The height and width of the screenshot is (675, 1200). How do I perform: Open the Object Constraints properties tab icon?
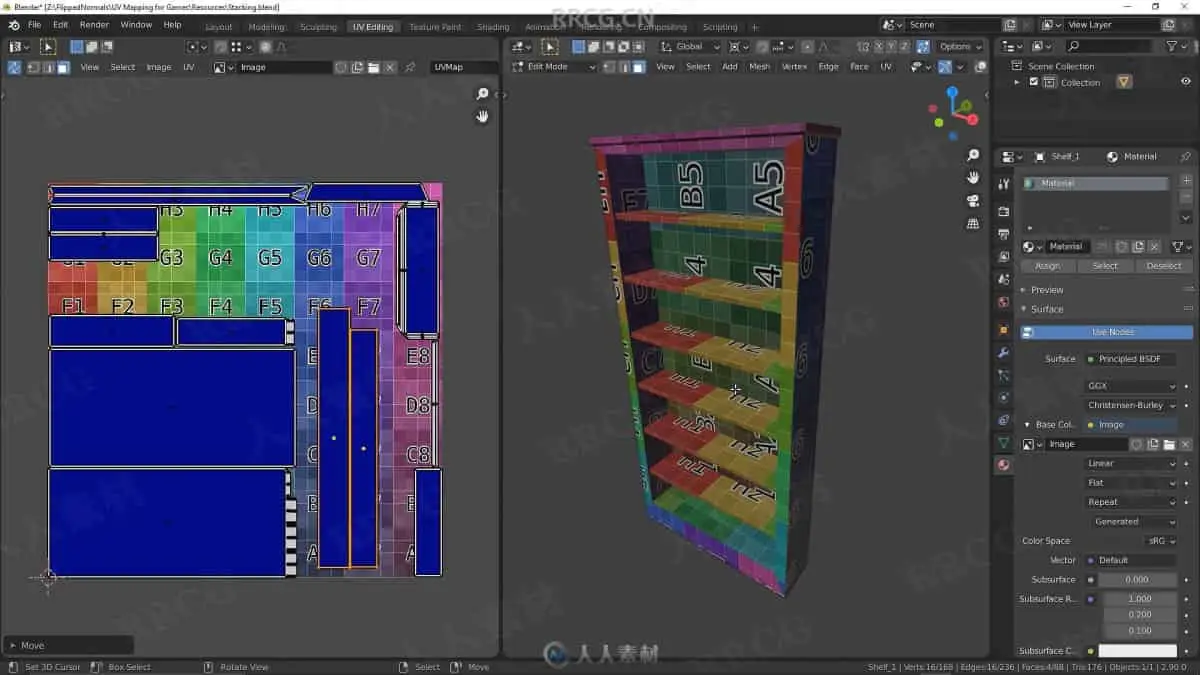[x=1004, y=420]
